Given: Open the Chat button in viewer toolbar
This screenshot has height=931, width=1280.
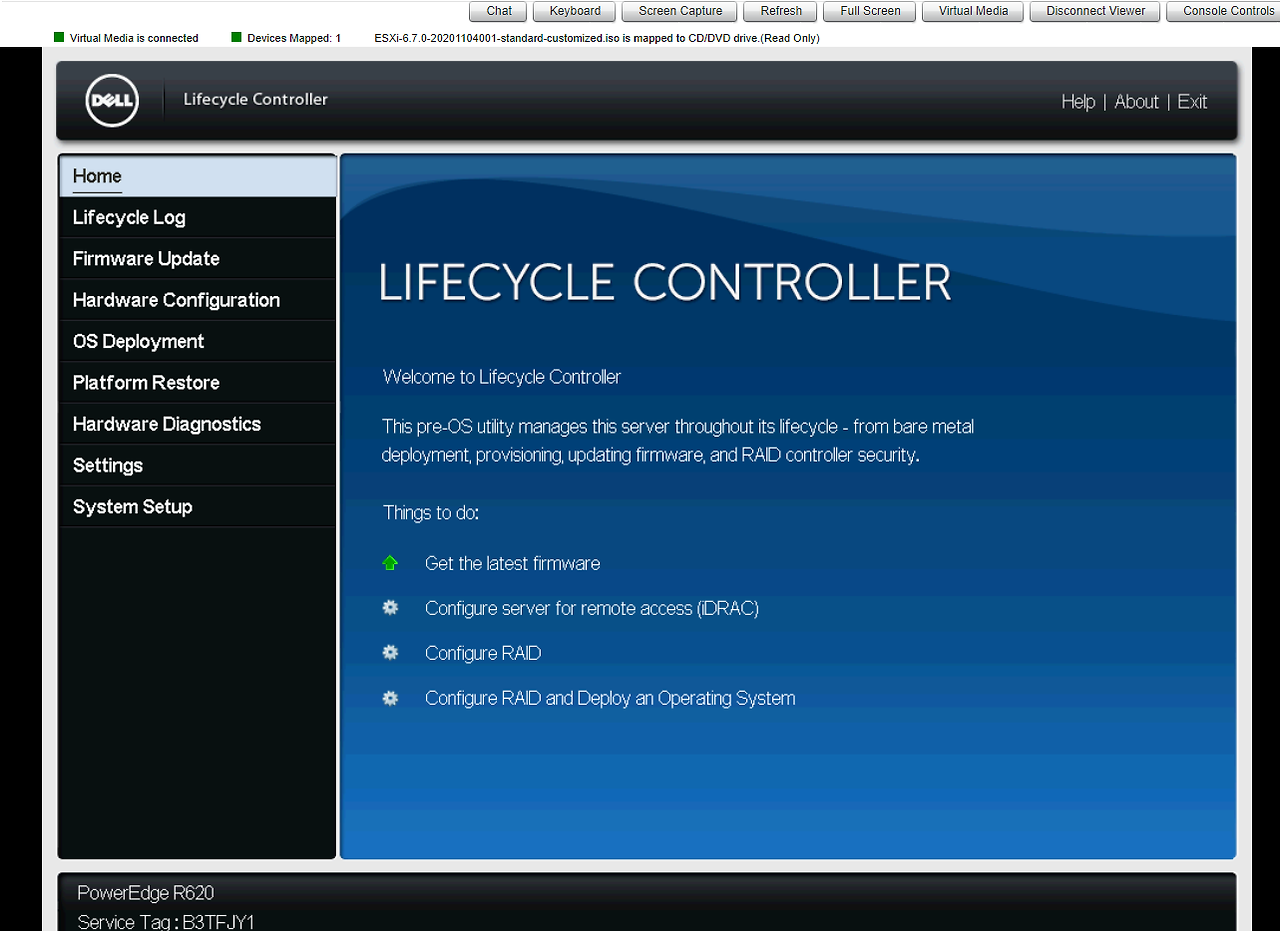Looking at the screenshot, I should pyautogui.click(x=499, y=11).
